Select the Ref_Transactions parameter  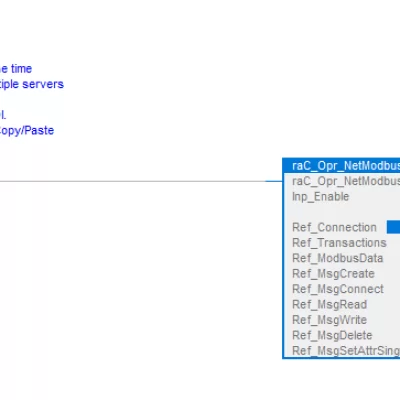tap(339, 243)
